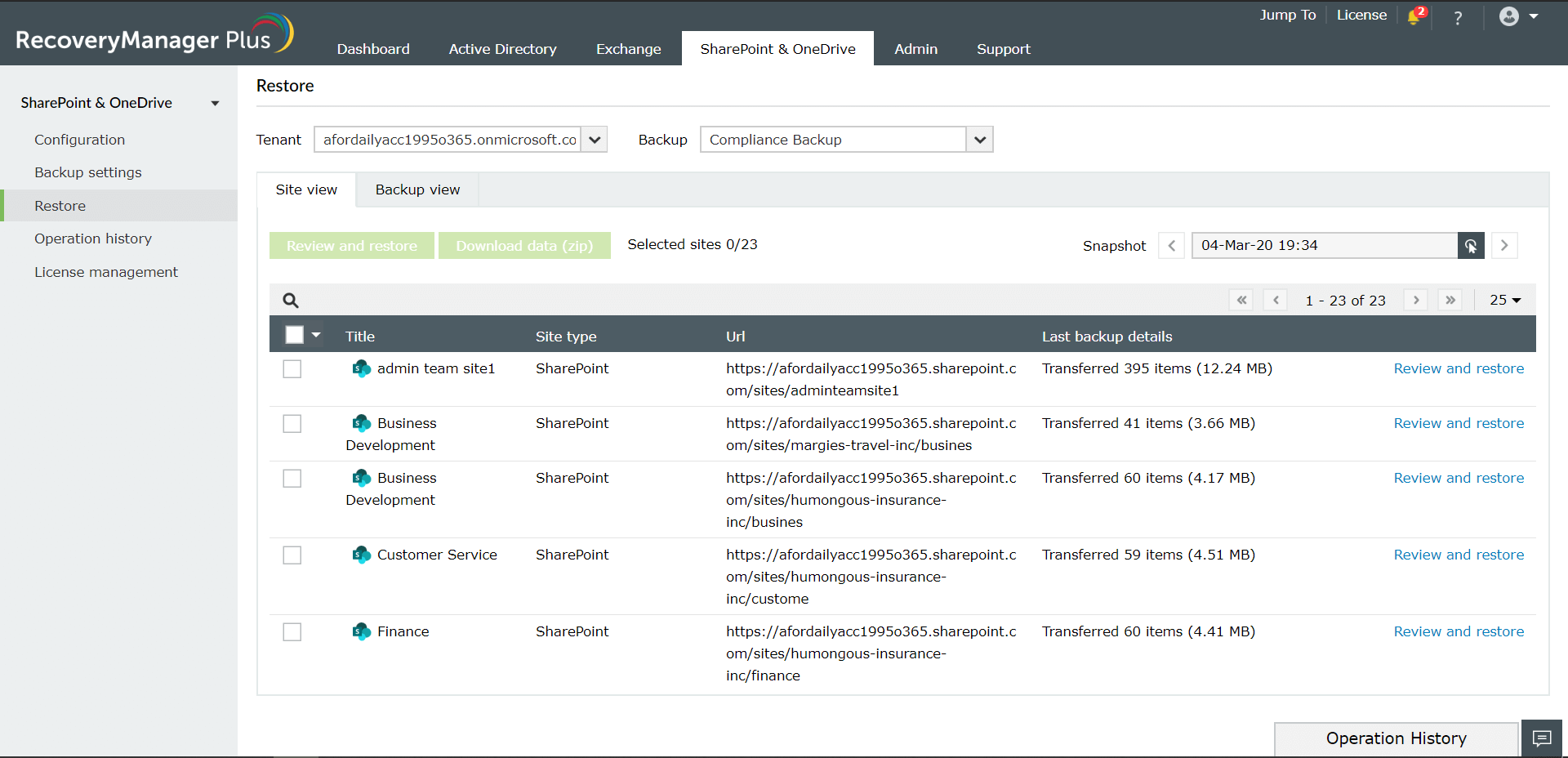Open the Operation History button
Viewport: 1568px width, 758px height.
coord(1396,738)
